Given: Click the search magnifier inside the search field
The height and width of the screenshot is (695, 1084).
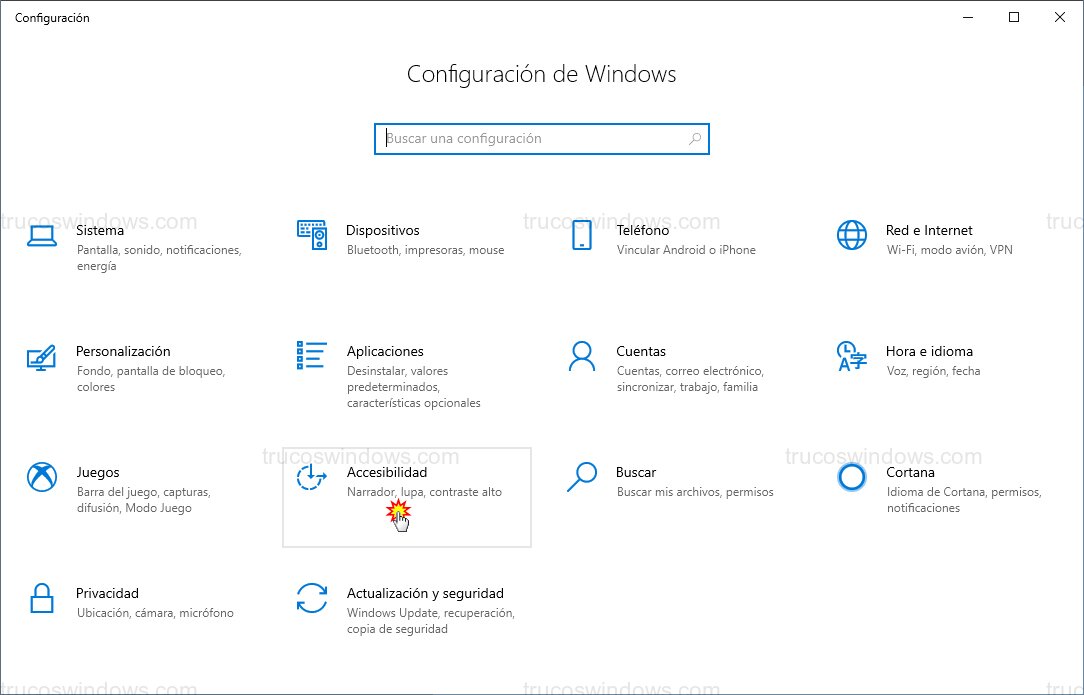Looking at the screenshot, I should coord(694,138).
